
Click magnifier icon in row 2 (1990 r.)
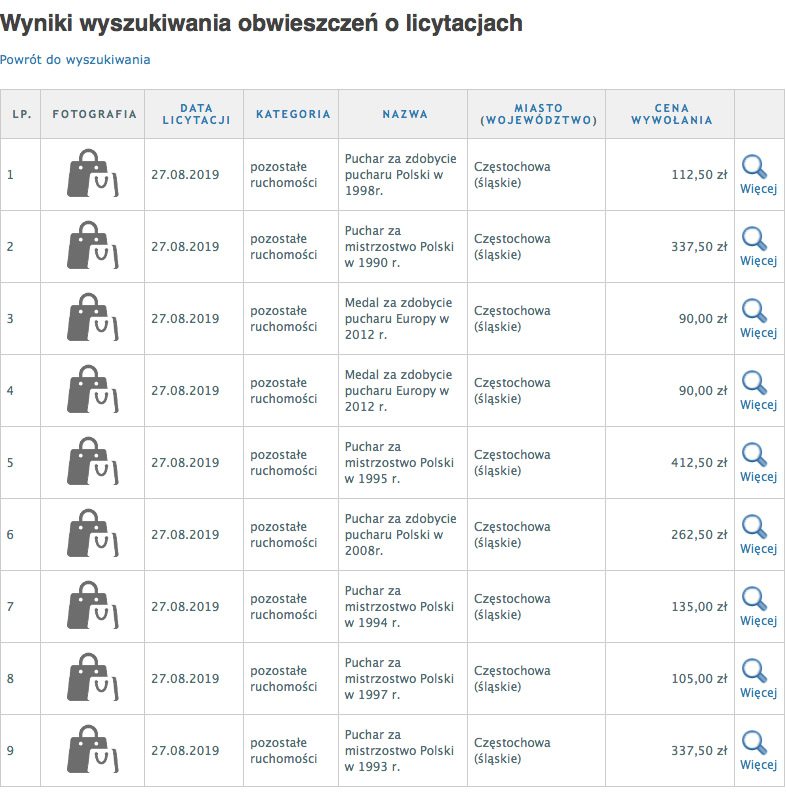[755, 239]
